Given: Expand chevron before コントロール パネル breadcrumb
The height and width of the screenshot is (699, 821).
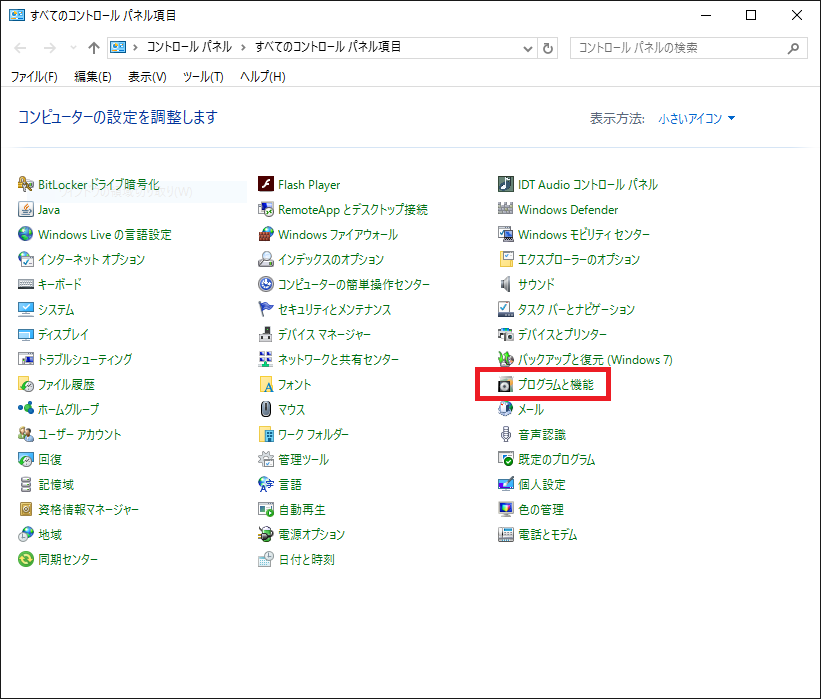Looking at the screenshot, I should coord(135,48).
